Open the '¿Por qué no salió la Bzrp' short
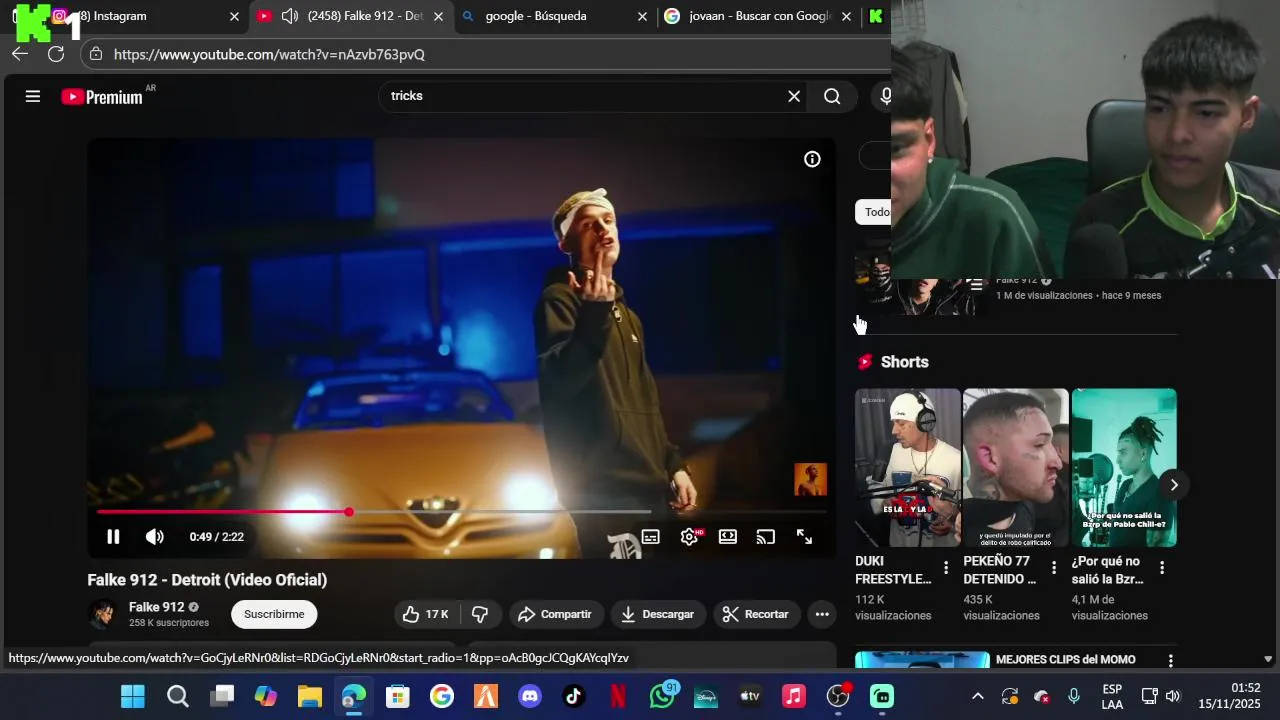 point(1124,468)
